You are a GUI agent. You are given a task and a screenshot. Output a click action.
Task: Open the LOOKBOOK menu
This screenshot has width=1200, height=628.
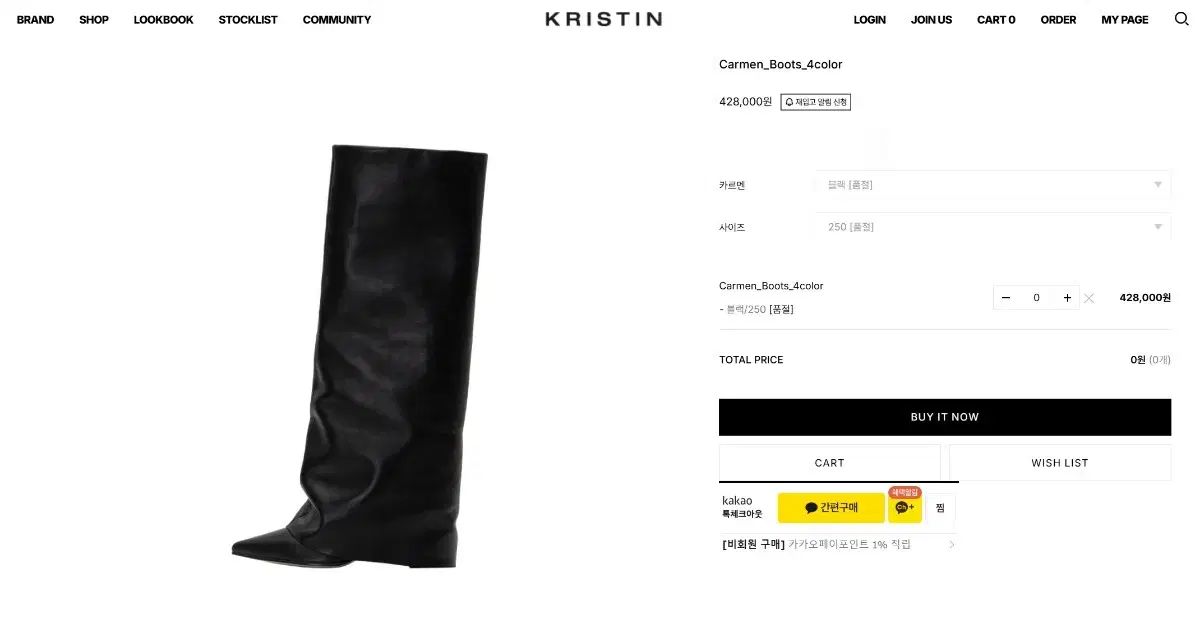coord(163,20)
